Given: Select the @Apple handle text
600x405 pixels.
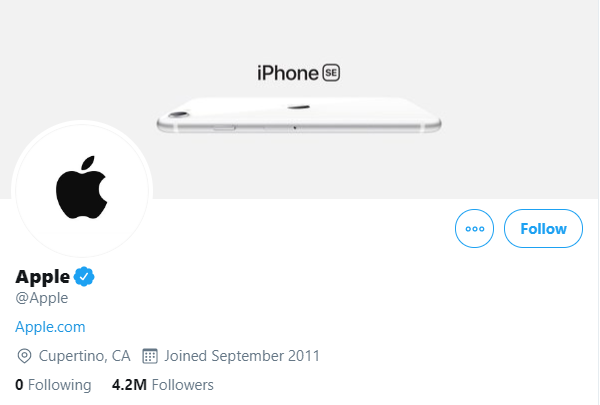Looking at the screenshot, I should (42, 298).
